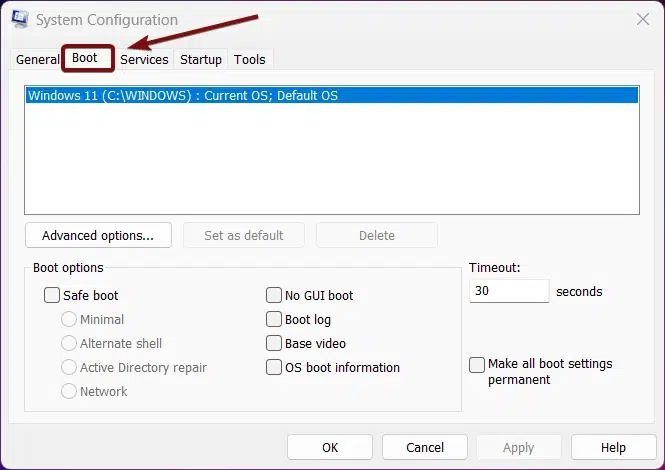Confirm with the OK button

click(x=330, y=447)
